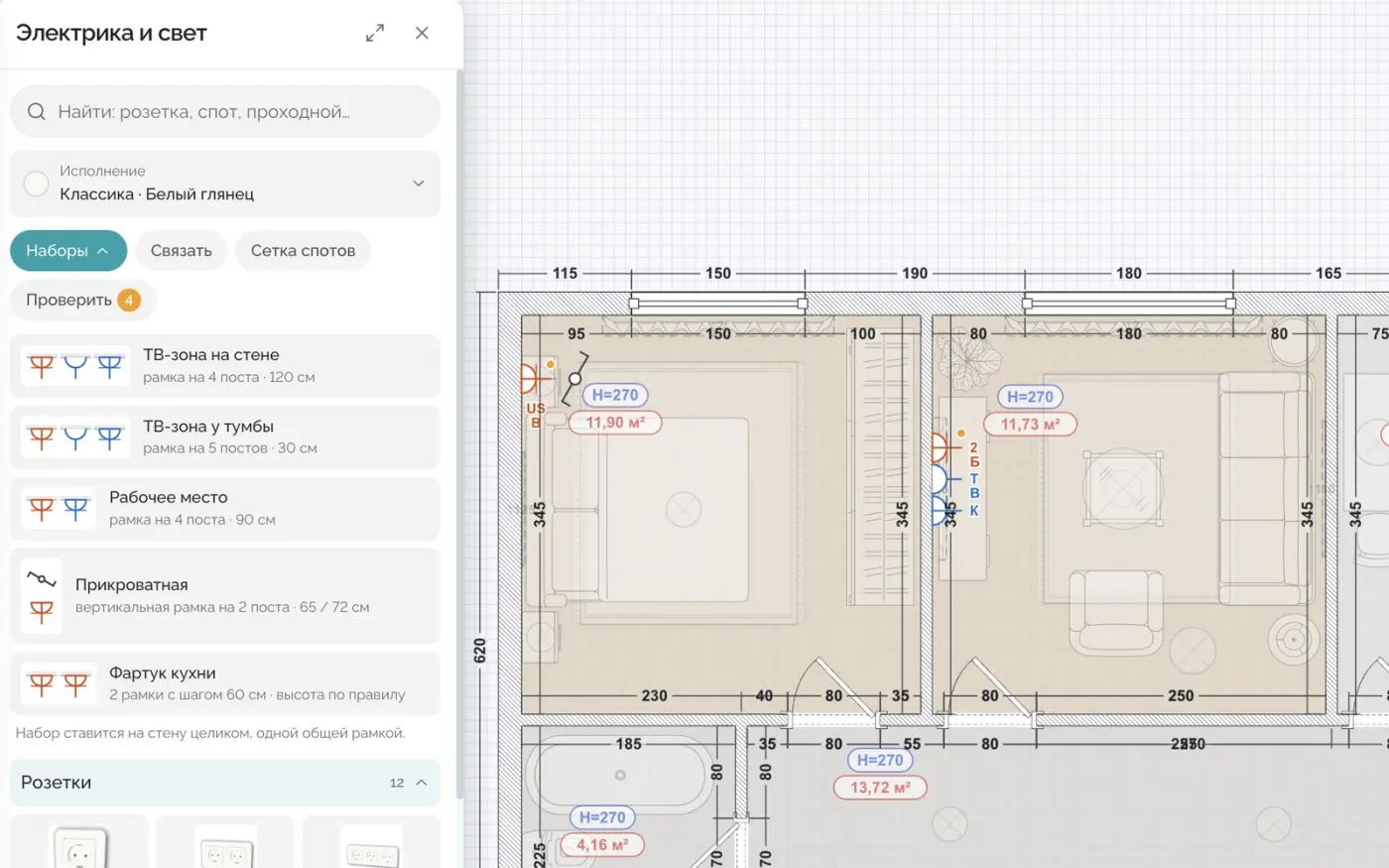Image resolution: width=1389 pixels, height=868 pixels.
Task: Select the ceiling light symbol over the bed
Action: pyautogui.click(x=684, y=510)
